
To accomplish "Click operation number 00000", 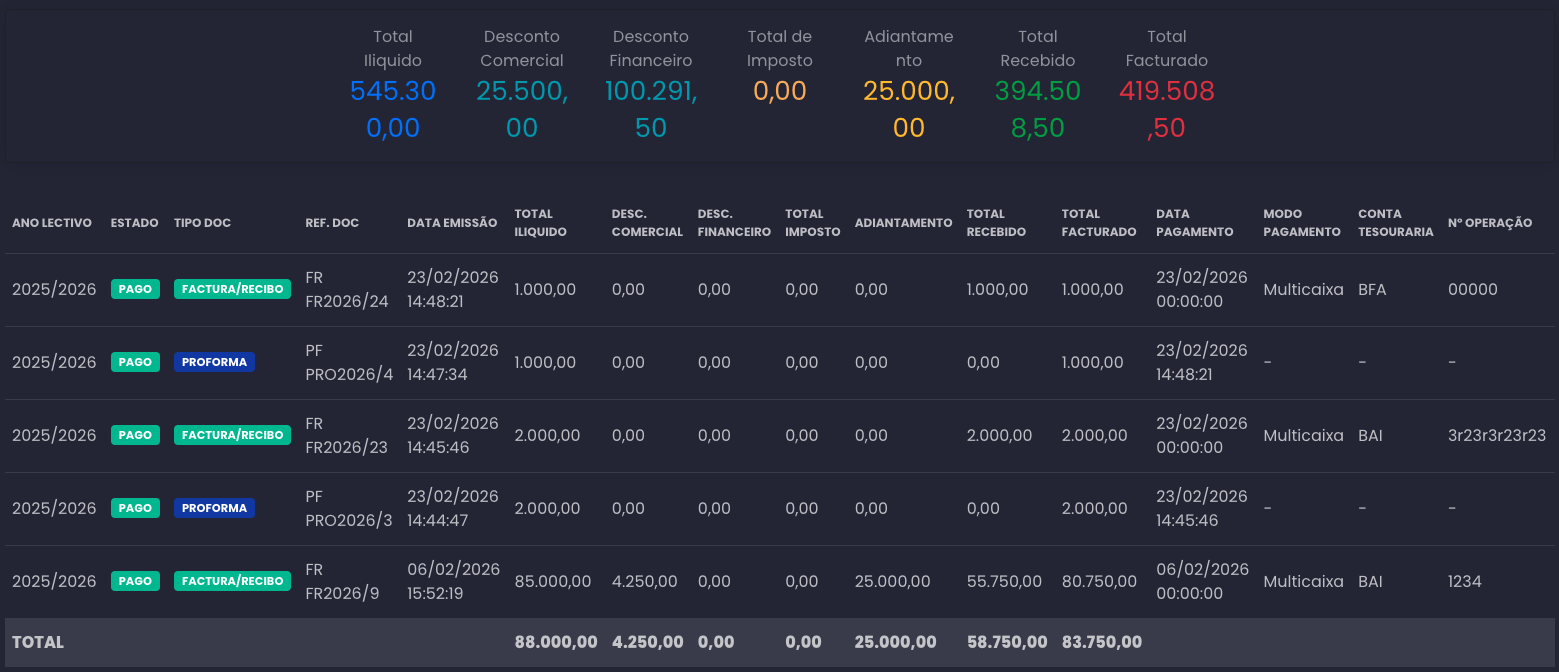I will point(1473,290).
